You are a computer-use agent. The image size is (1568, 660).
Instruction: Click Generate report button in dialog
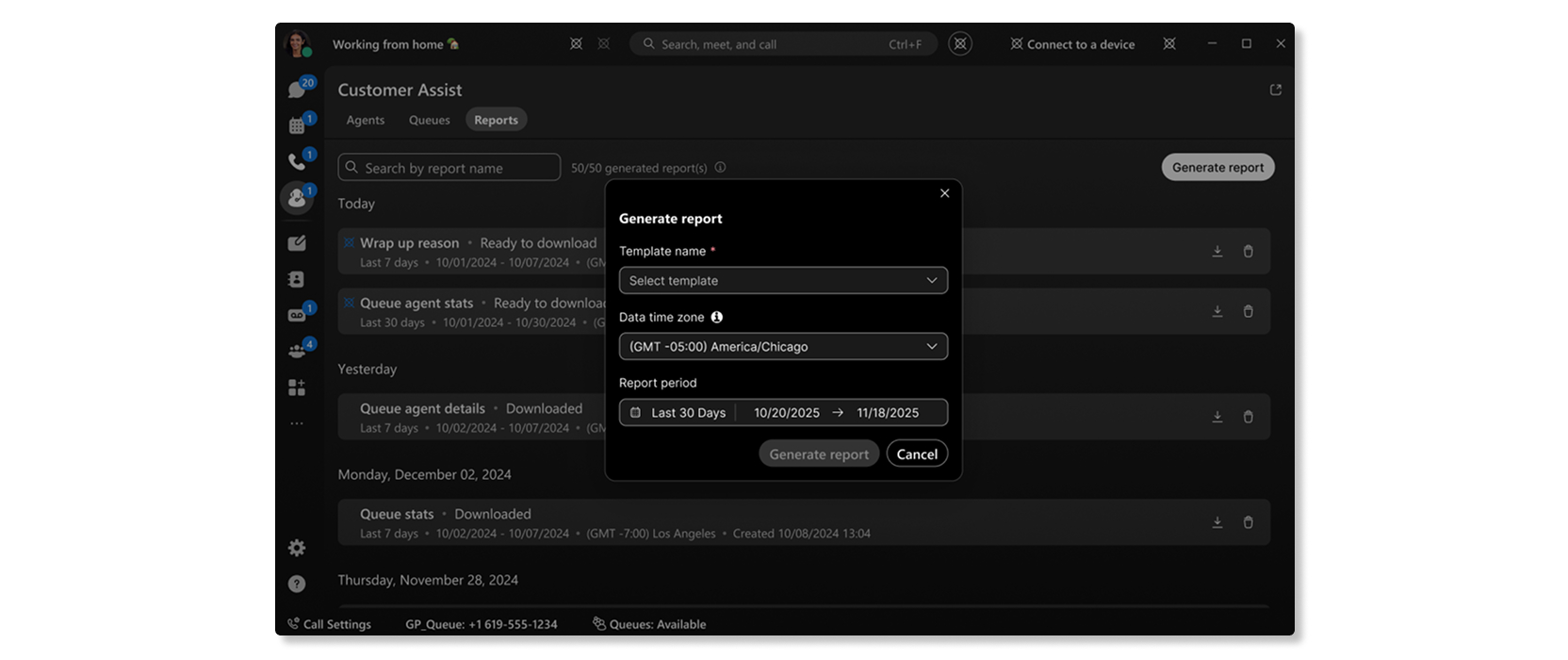click(x=819, y=454)
